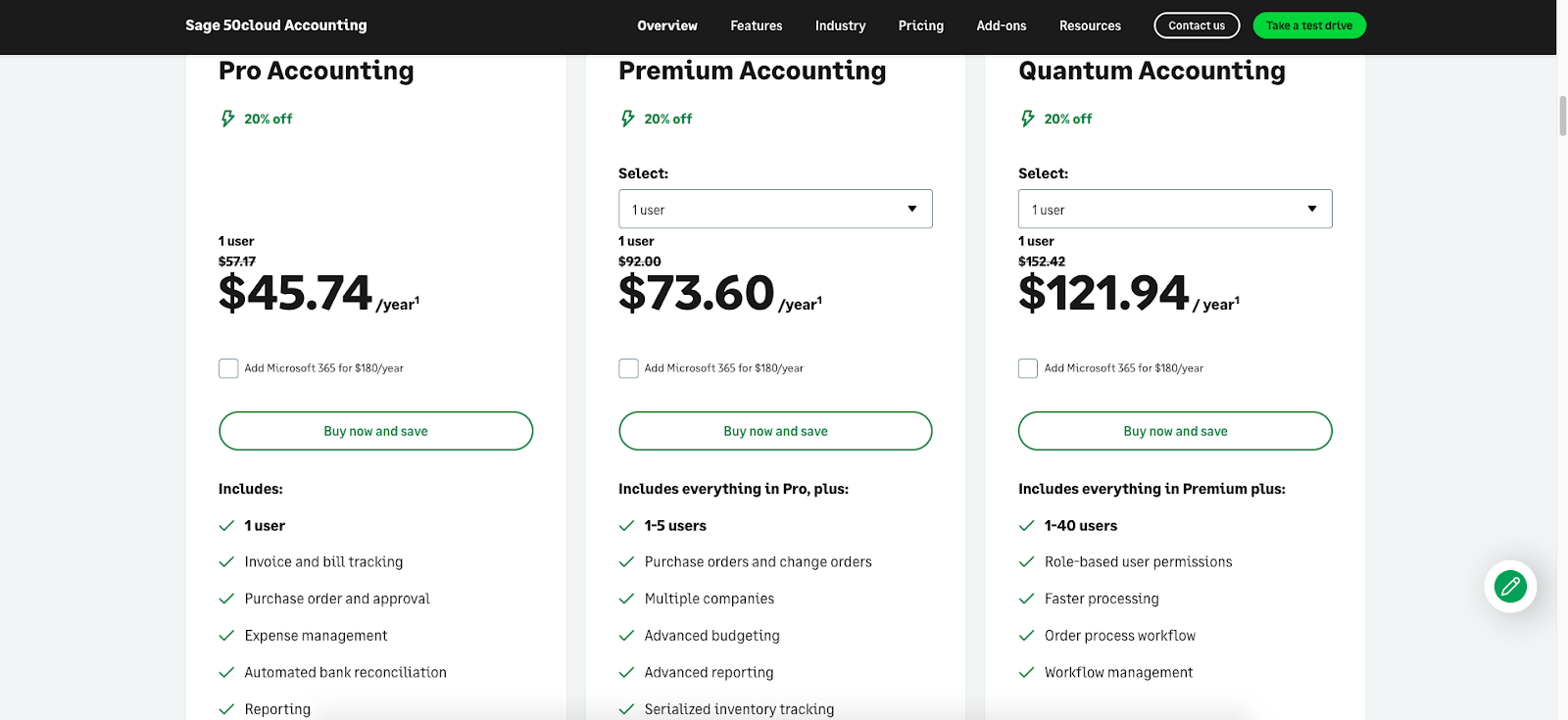The image size is (1568, 720).
Task: Click the checkmark next to Advanced budgeting
Action: pos(626,636)
